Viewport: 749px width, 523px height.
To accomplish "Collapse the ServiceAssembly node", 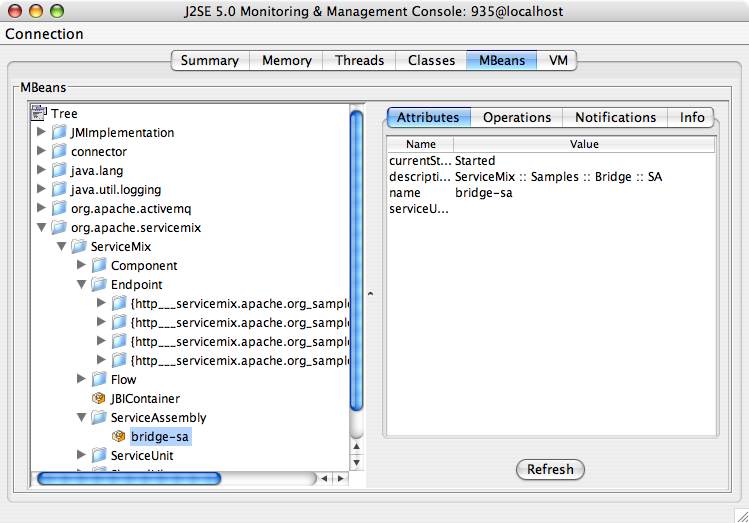I will 82,417.
